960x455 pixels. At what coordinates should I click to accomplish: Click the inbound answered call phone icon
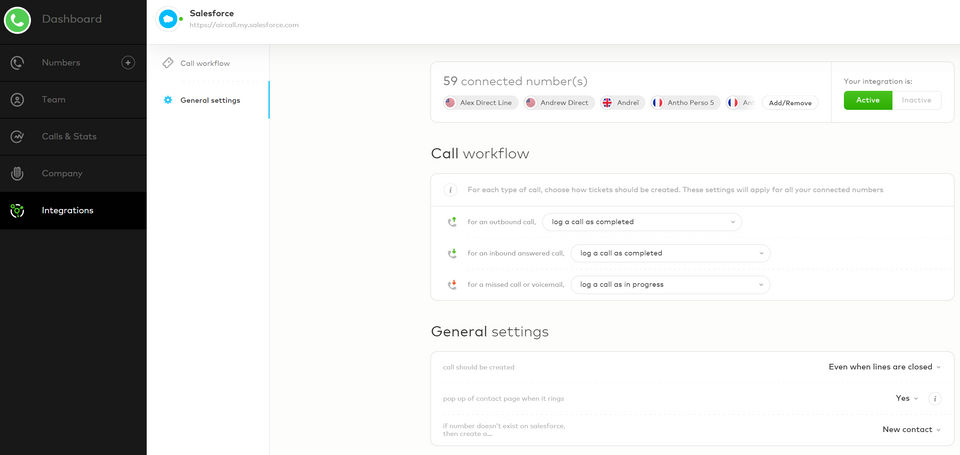click(452, 253)
